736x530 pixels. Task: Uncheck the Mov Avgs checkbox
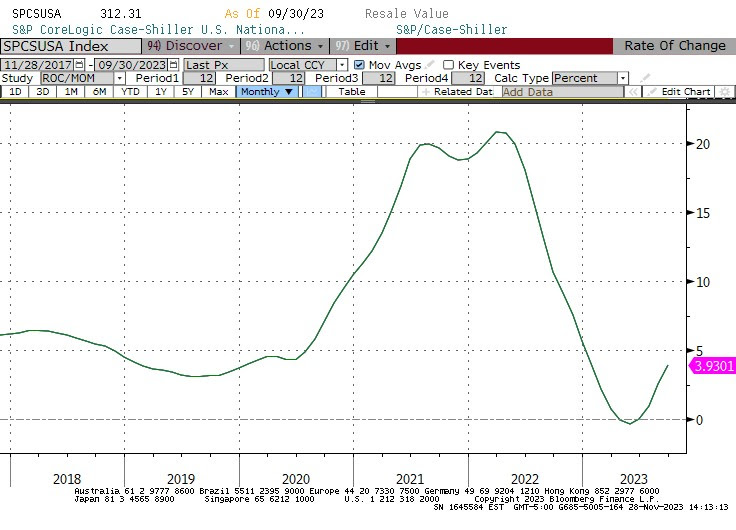click(359, 65)
